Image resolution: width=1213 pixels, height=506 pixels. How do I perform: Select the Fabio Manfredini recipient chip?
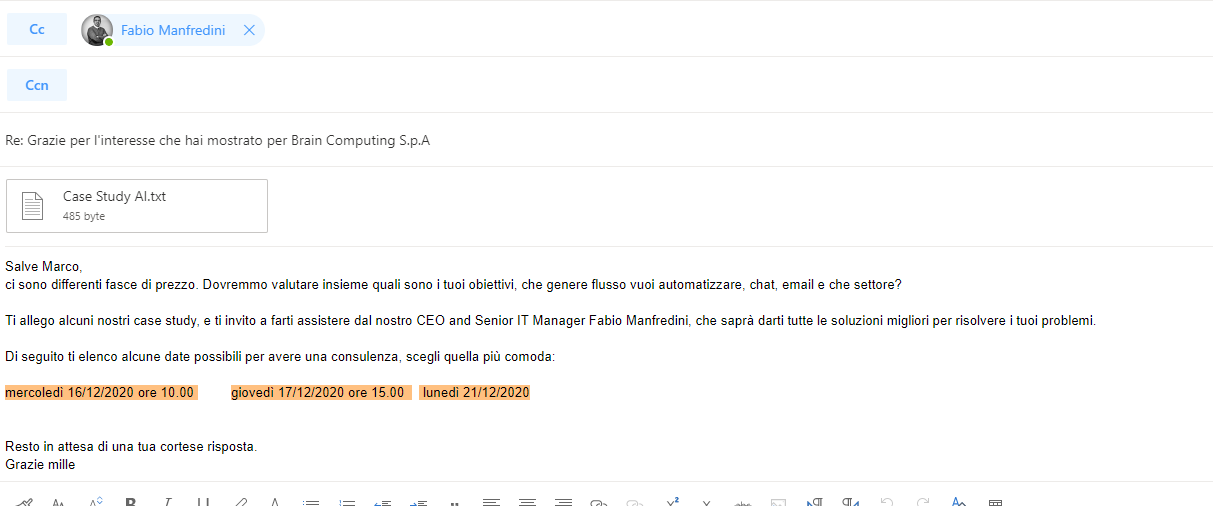172,30
